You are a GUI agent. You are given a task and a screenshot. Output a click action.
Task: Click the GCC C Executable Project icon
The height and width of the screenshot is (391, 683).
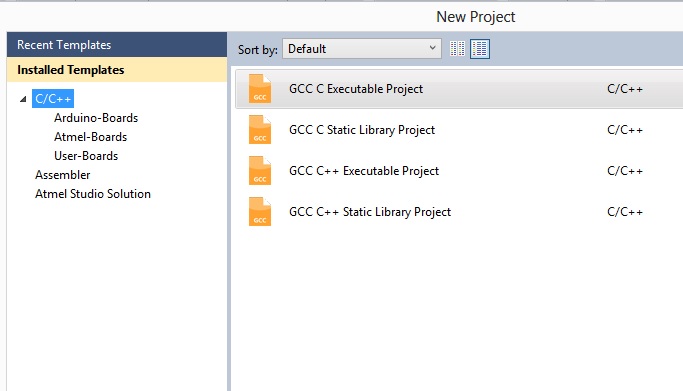[260, 89]
